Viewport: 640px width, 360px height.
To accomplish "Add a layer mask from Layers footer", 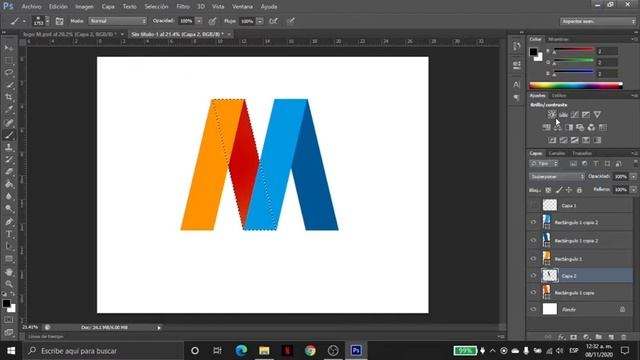I will [x=573, y=337].
